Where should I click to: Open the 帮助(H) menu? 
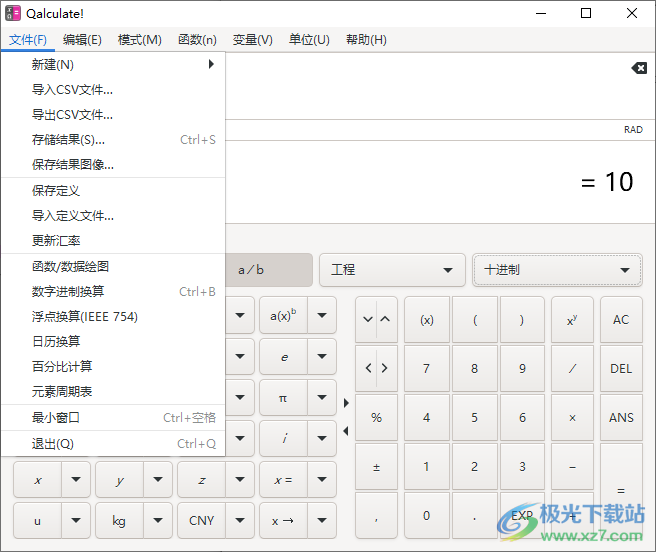pyautogui.click(x=366, y=40)
